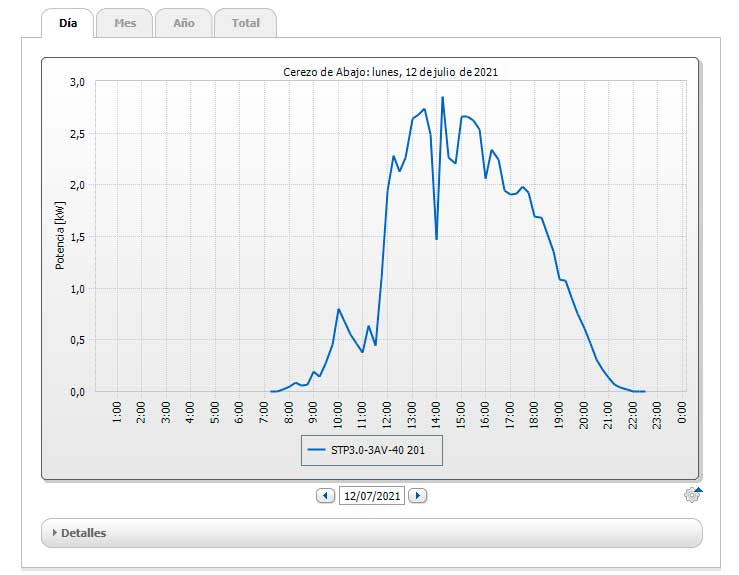
Task: Expand the Detalles section
Action: (372, 533)
